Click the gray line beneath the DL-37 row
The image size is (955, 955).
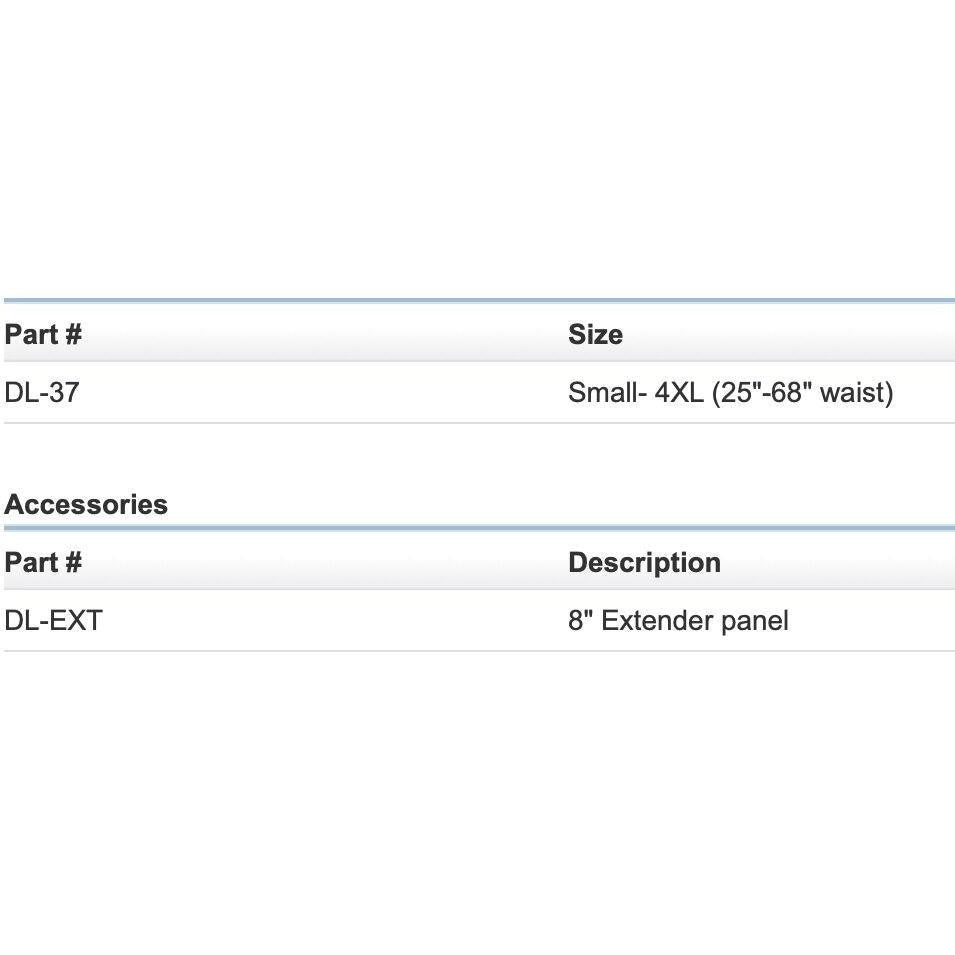pos(478,423)
